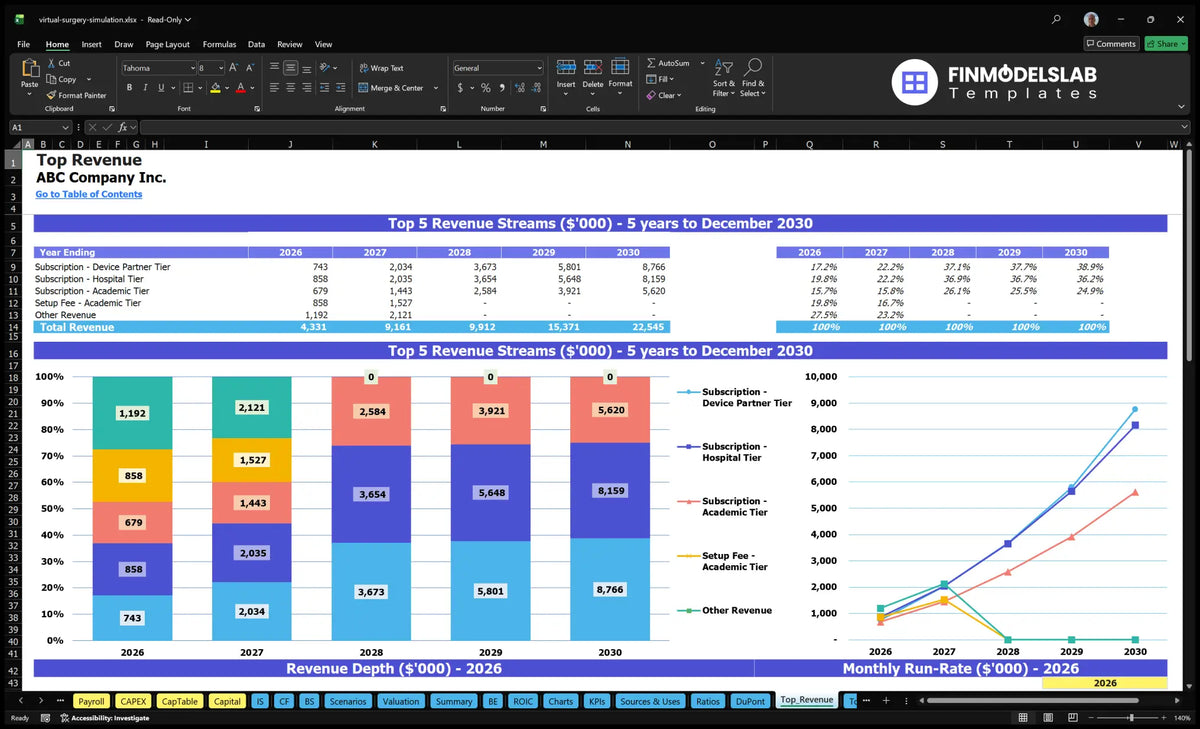Toggle Normal view in status bar
The image size is (1200, 729).
point(1022,718)
